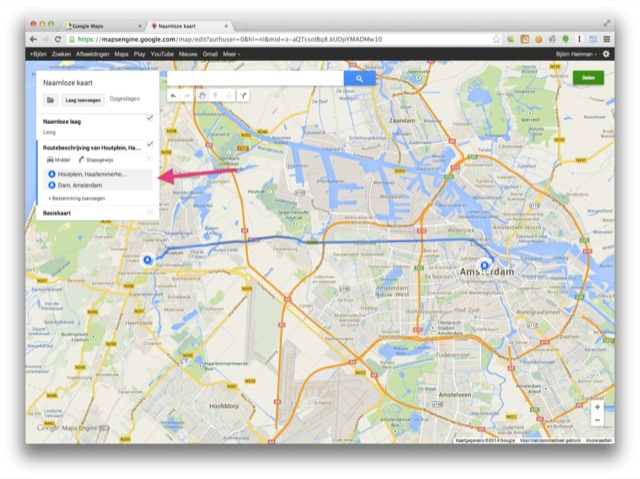Close the Google Maps browser tab

pyautogui.click(x=140, y=26)
